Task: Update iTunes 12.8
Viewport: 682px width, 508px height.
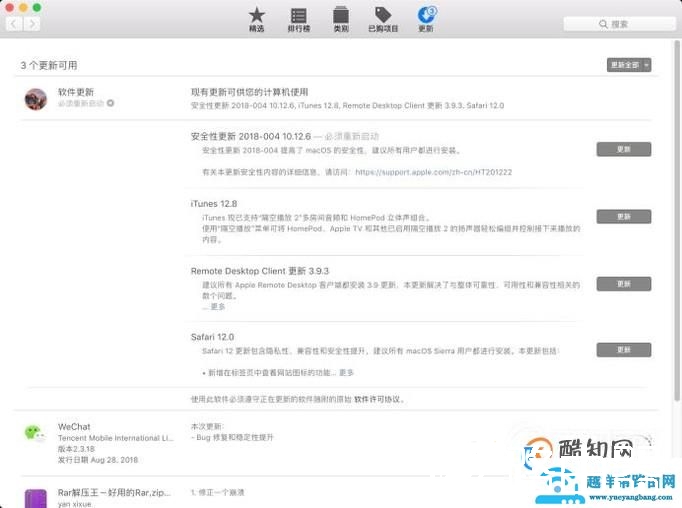Action: click(x=624, y=216)
